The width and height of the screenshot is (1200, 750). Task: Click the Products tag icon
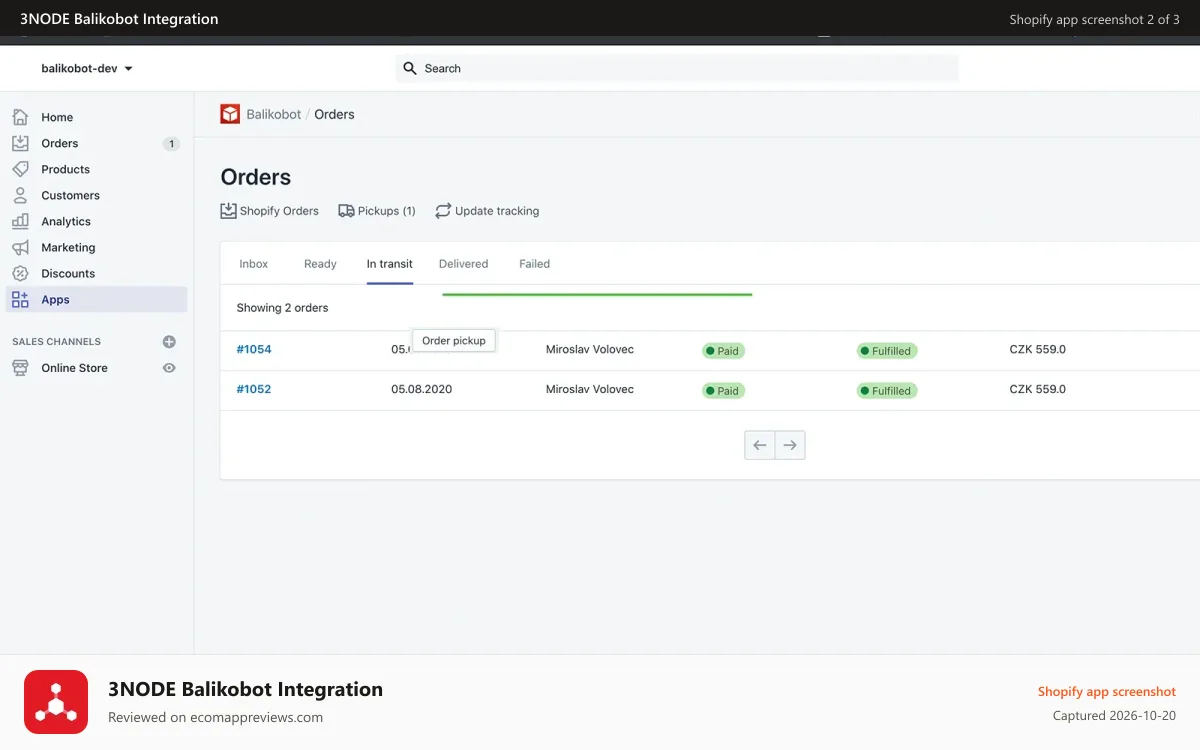point(20,169)
